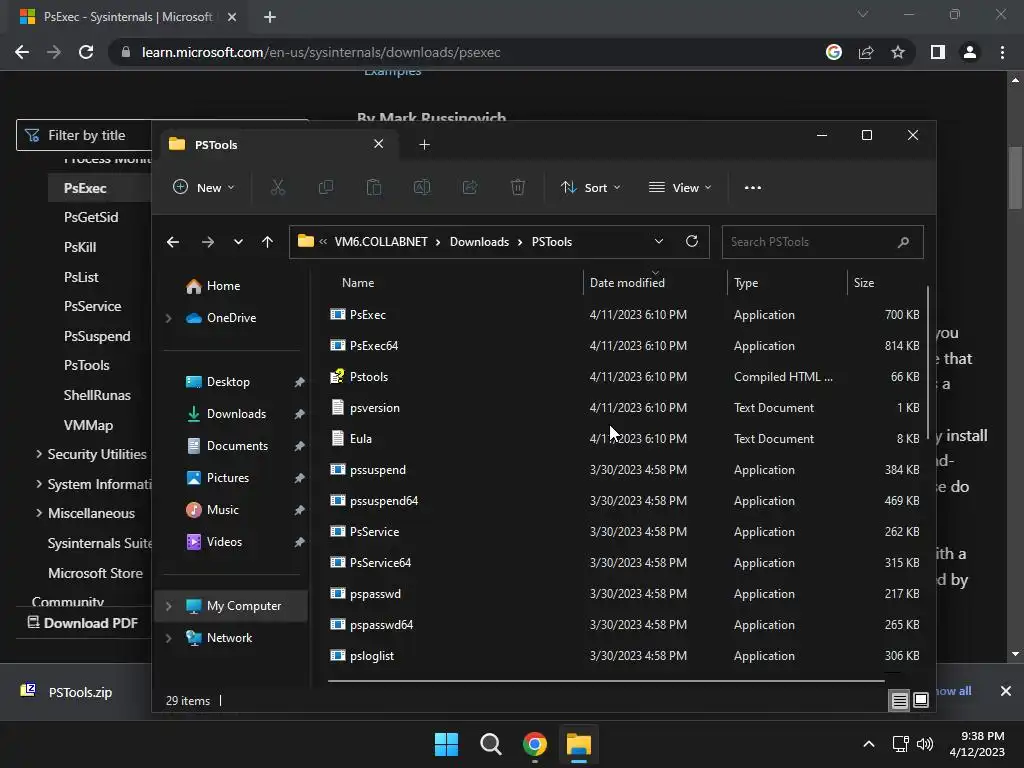Refresh the PSTools folder view
This screenshot has width=1024, height=768.
click(x=692, y=241)
